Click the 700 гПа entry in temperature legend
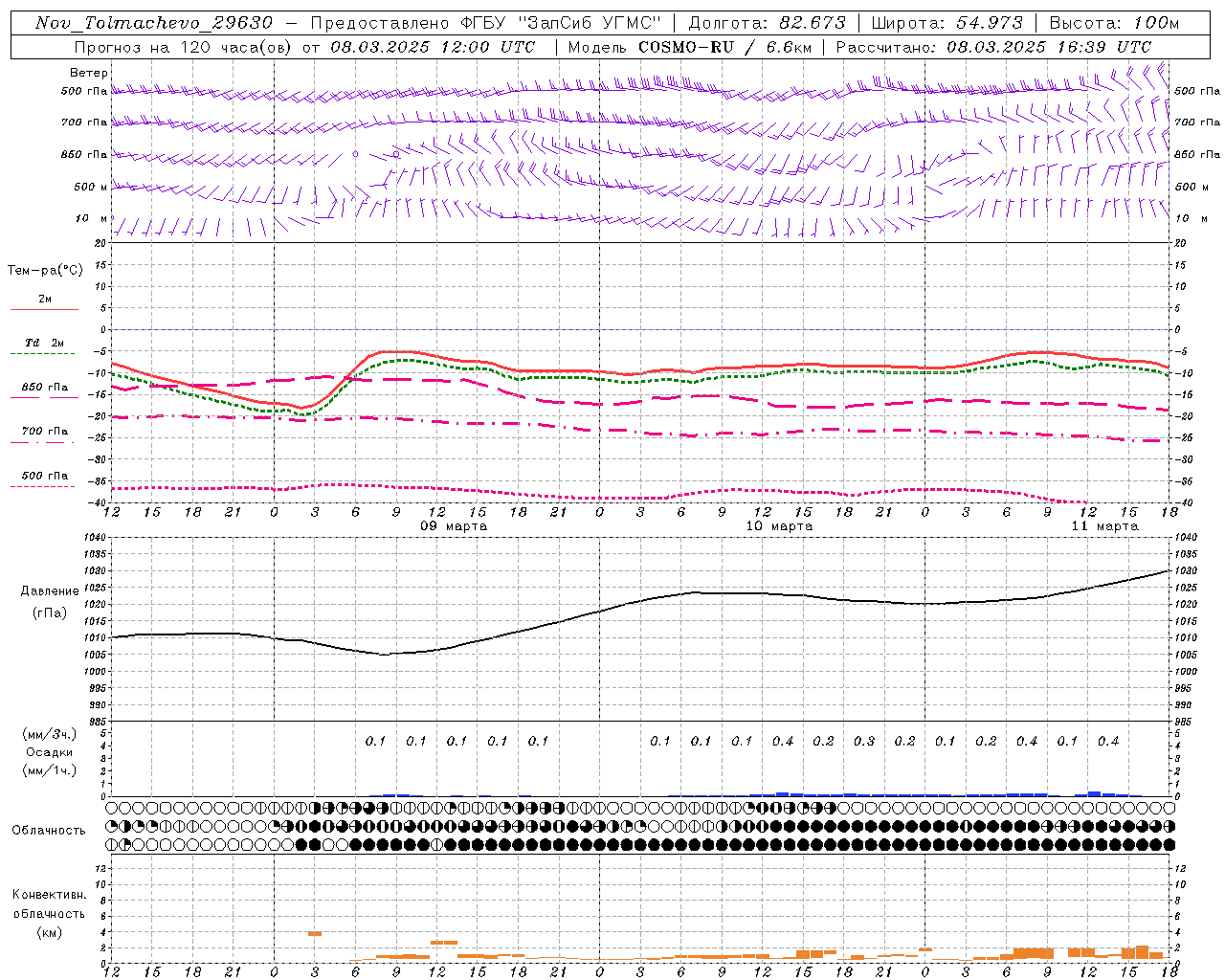Screen dimensions: 1225x980 45,432
